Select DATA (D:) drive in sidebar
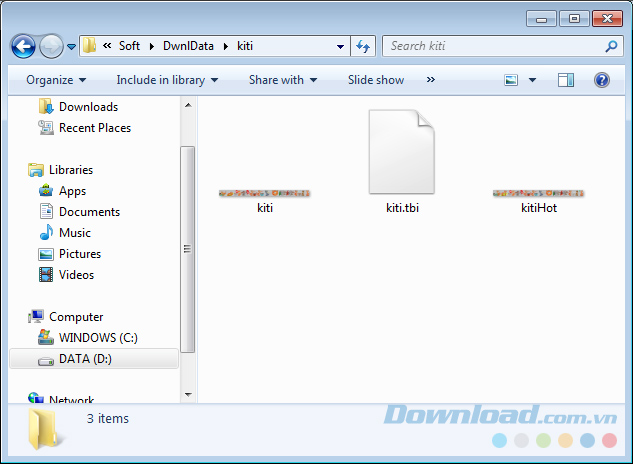 point(84,359)
